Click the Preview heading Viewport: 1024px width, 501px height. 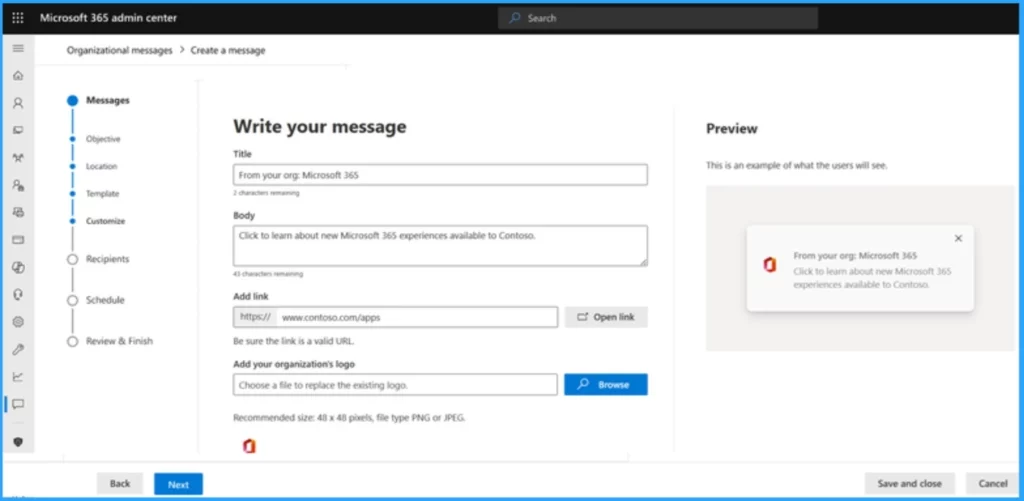coord(732,129)
